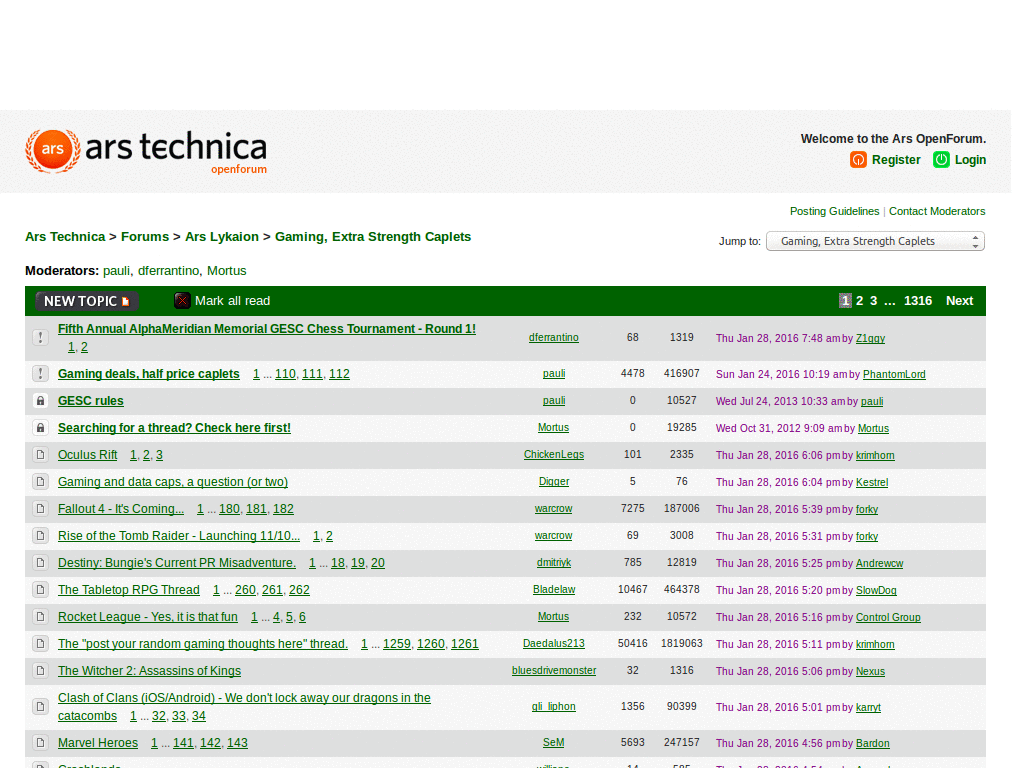The image size is (1024, 768).
Task: Click the sticky exclamation icon beside Gaming deals thread
Action: [x=40, y=373]
